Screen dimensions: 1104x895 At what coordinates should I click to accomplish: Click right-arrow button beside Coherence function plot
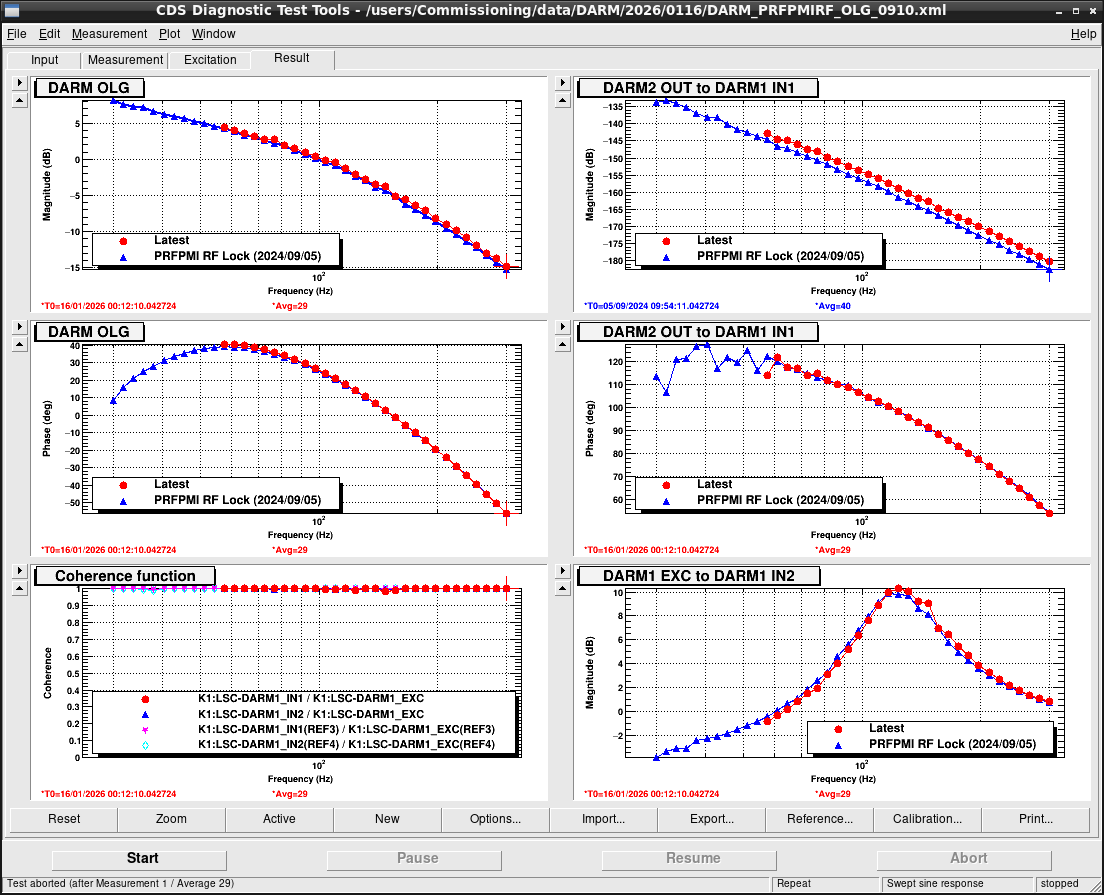click(x=18, y=571)
